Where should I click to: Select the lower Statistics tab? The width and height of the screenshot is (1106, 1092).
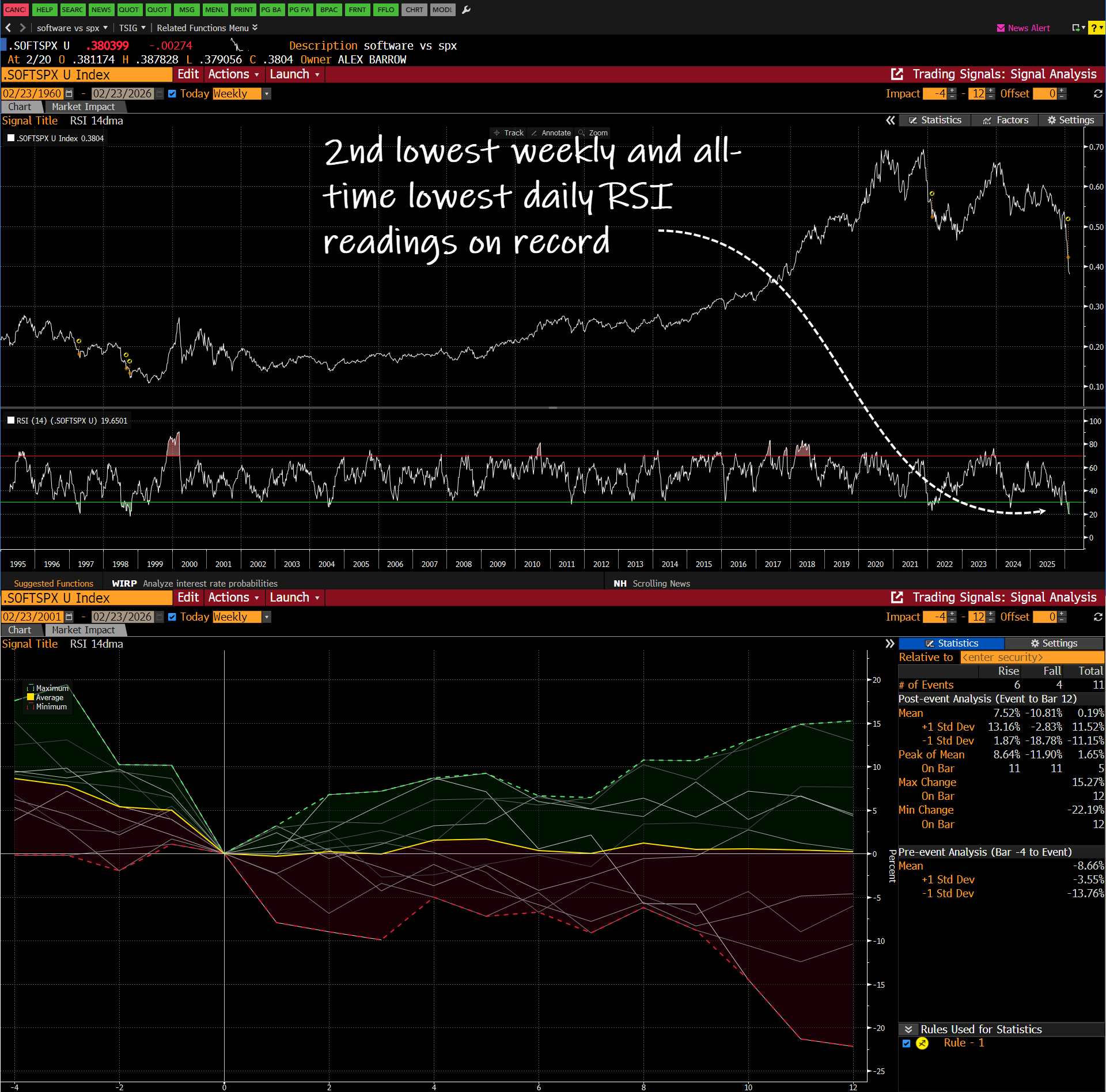[951, 643]
